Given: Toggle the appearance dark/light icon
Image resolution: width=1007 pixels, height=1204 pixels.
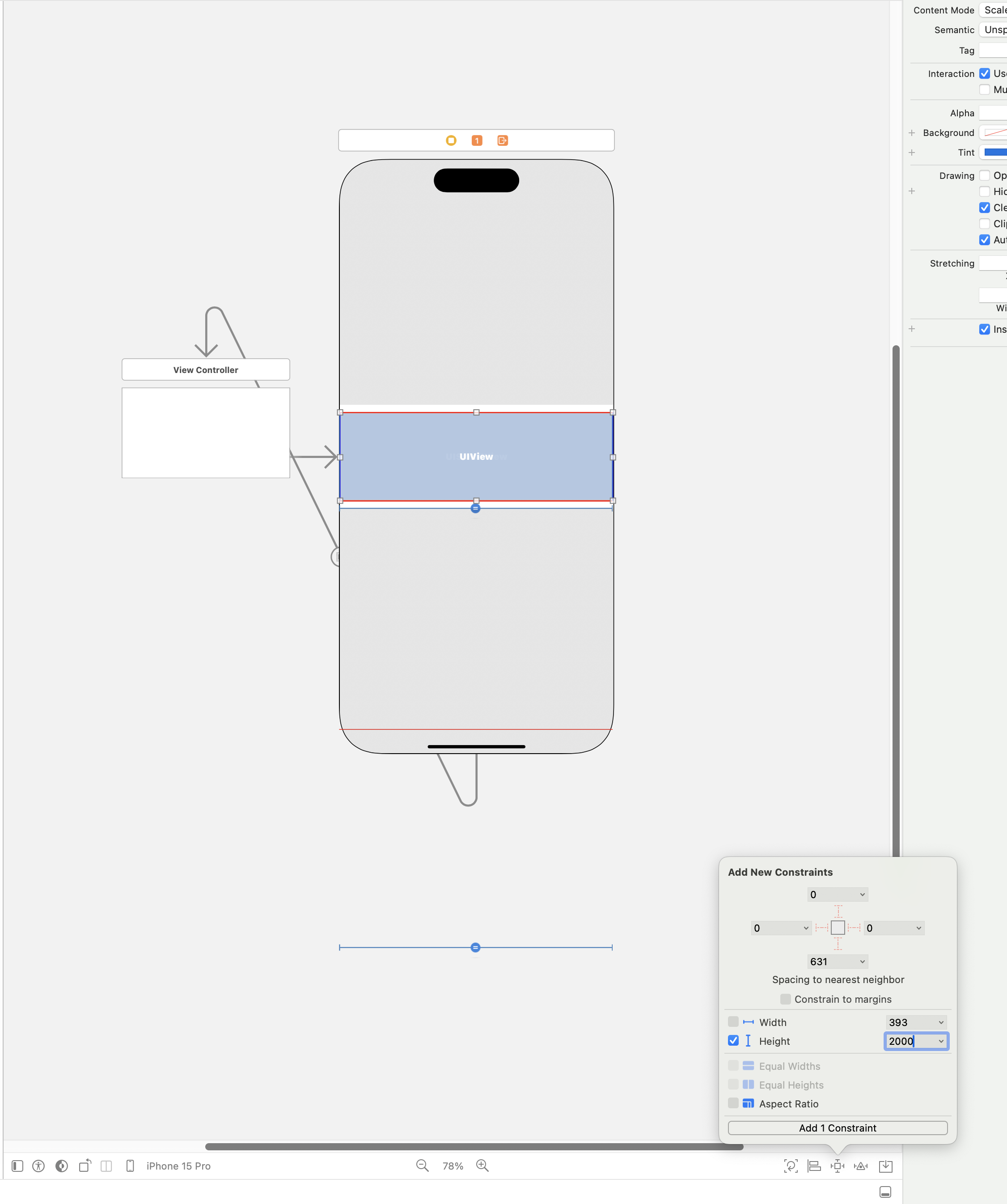Looking at the screenshot, I should point(61,1166).
